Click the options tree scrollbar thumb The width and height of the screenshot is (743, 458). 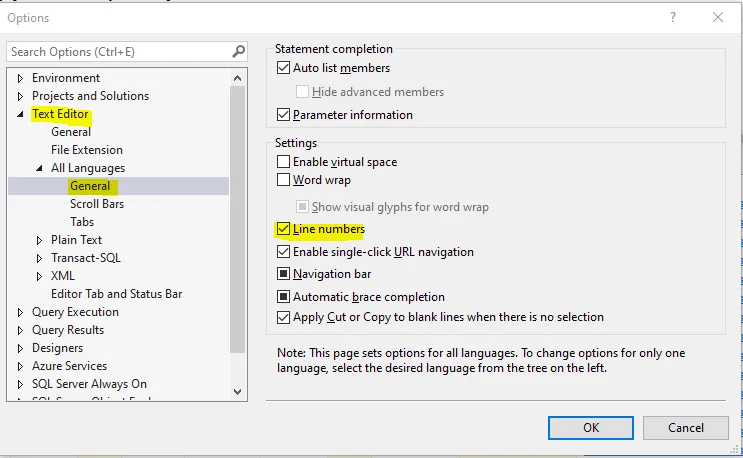(x=237, y=219)
